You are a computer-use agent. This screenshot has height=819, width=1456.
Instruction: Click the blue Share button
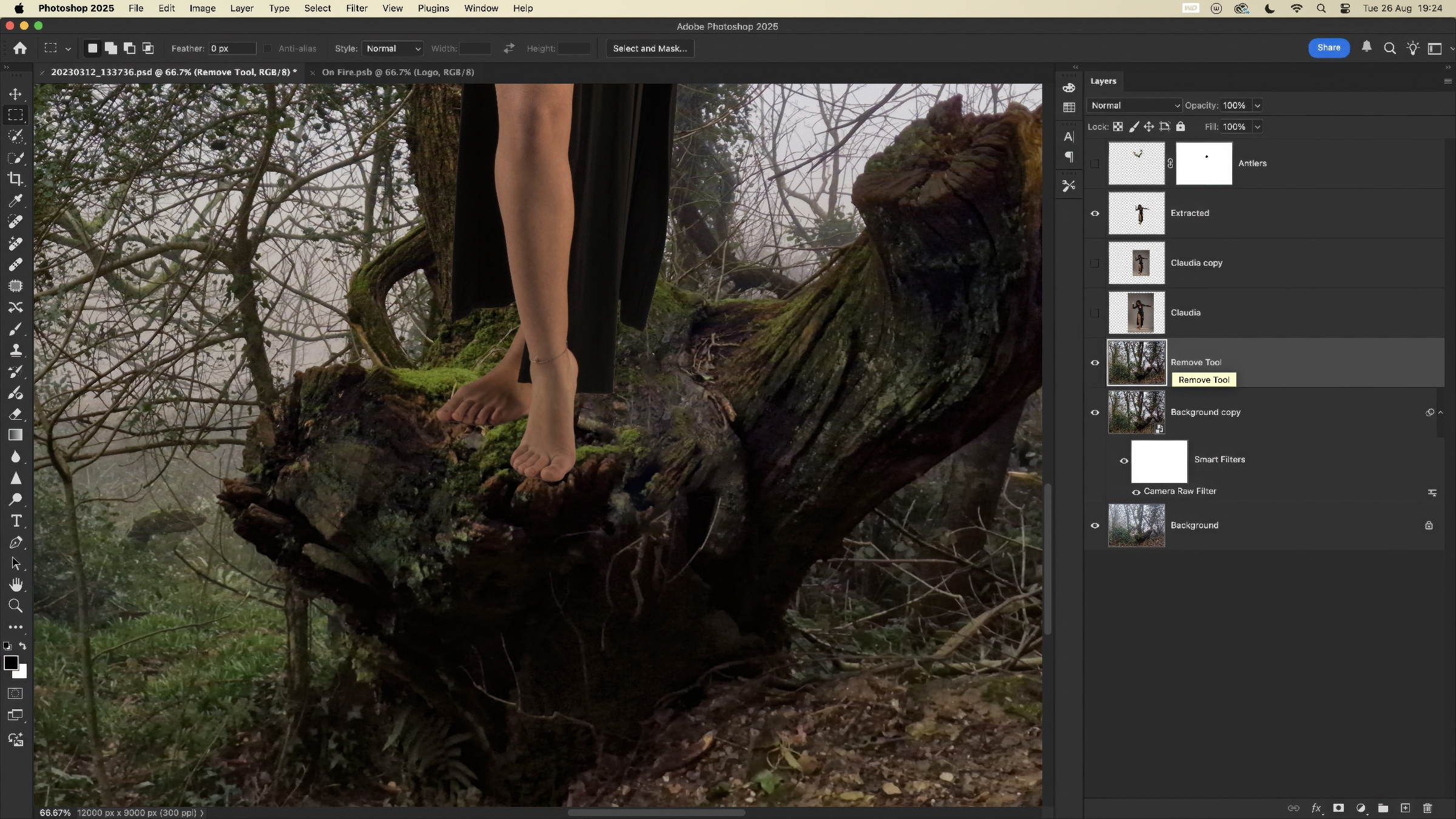tap(1329, 48)
